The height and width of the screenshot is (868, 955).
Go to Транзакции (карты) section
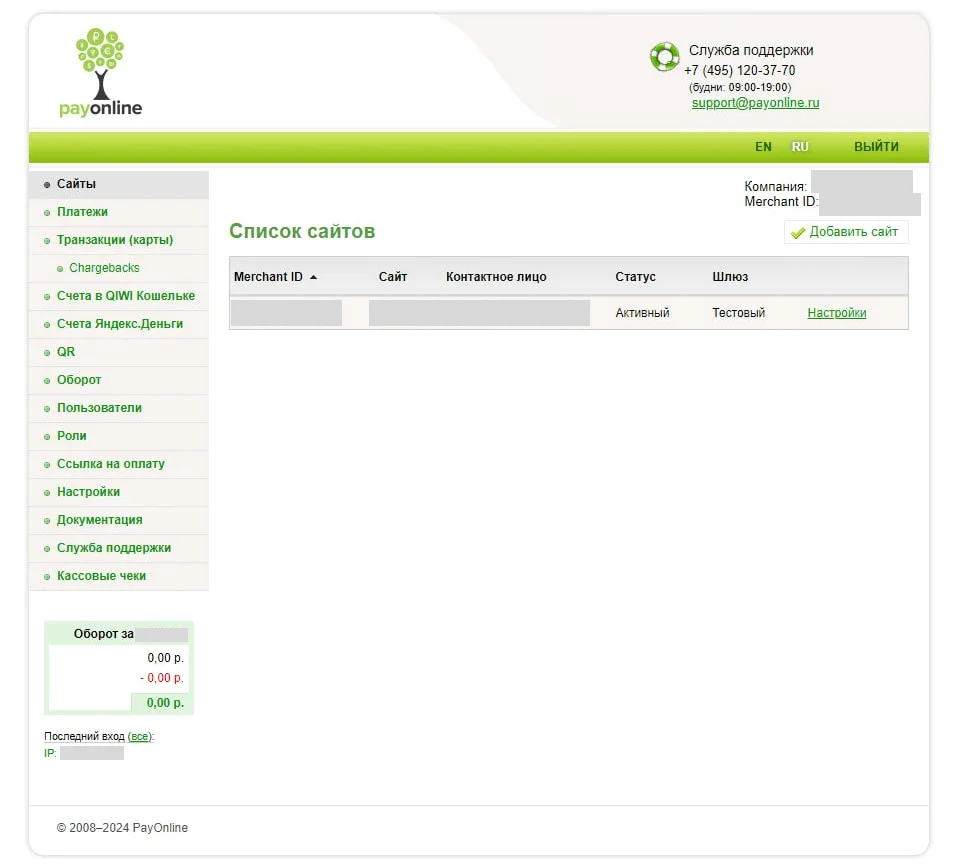[x=115, y=240]
